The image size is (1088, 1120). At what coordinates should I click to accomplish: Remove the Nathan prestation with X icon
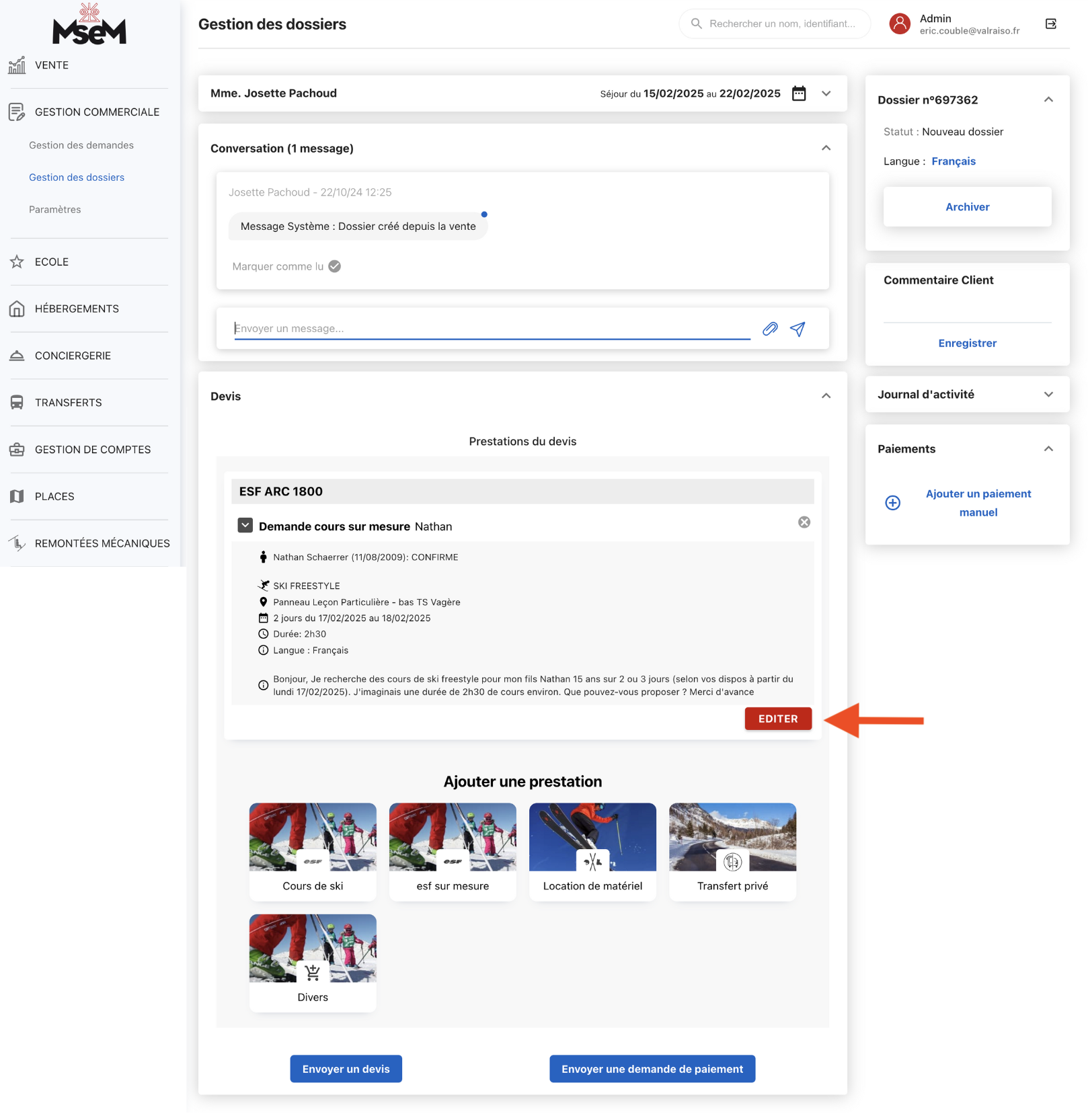point(804,522)
